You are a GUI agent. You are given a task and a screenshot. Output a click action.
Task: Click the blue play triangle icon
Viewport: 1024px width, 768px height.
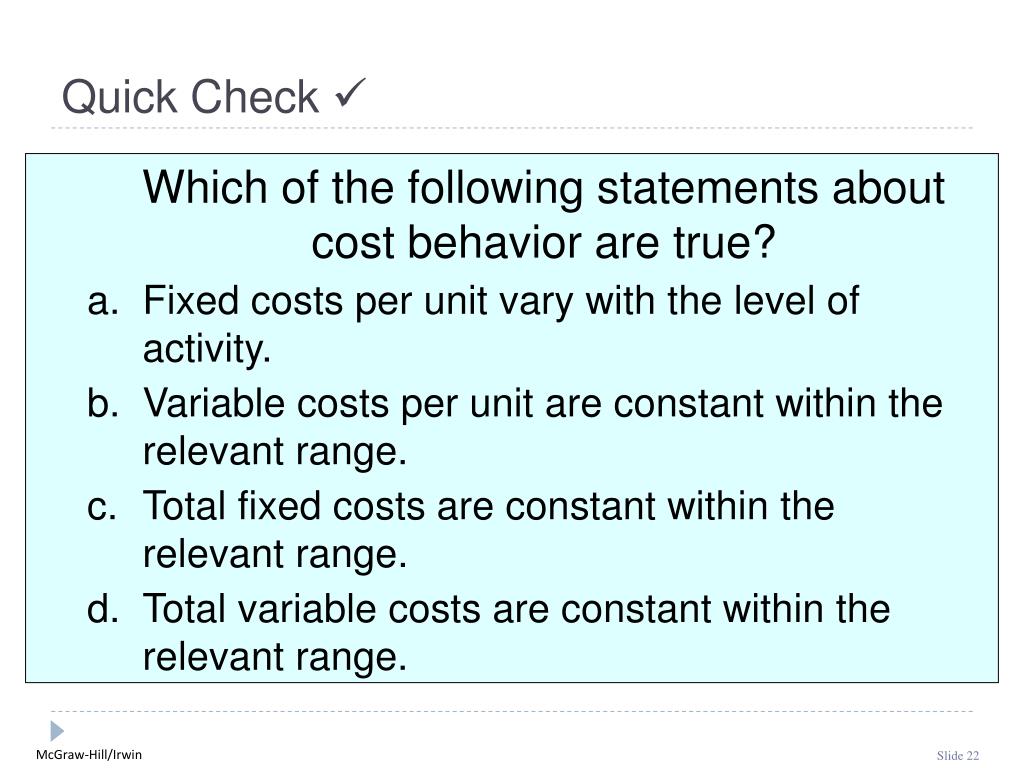click(57, 731)
